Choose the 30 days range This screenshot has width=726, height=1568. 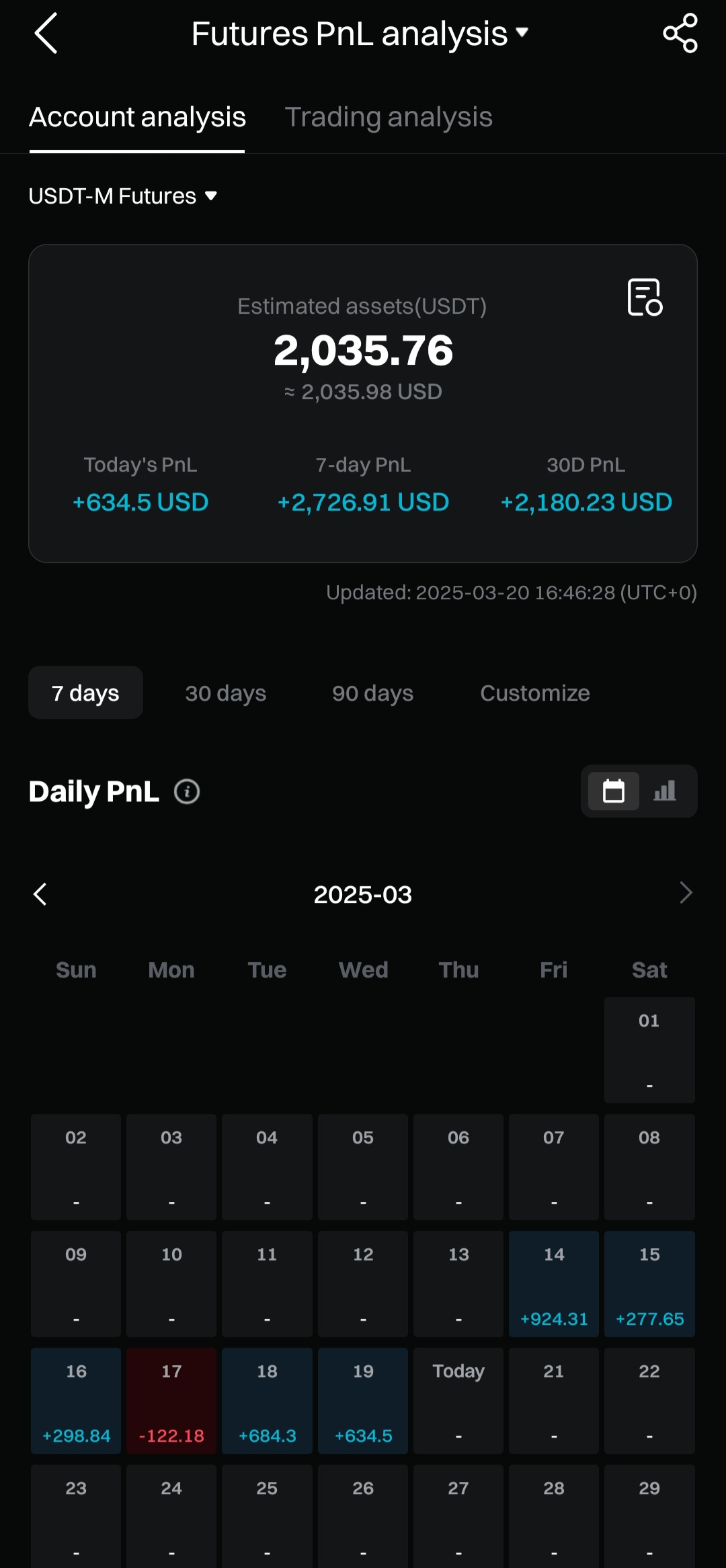point(226,693)
